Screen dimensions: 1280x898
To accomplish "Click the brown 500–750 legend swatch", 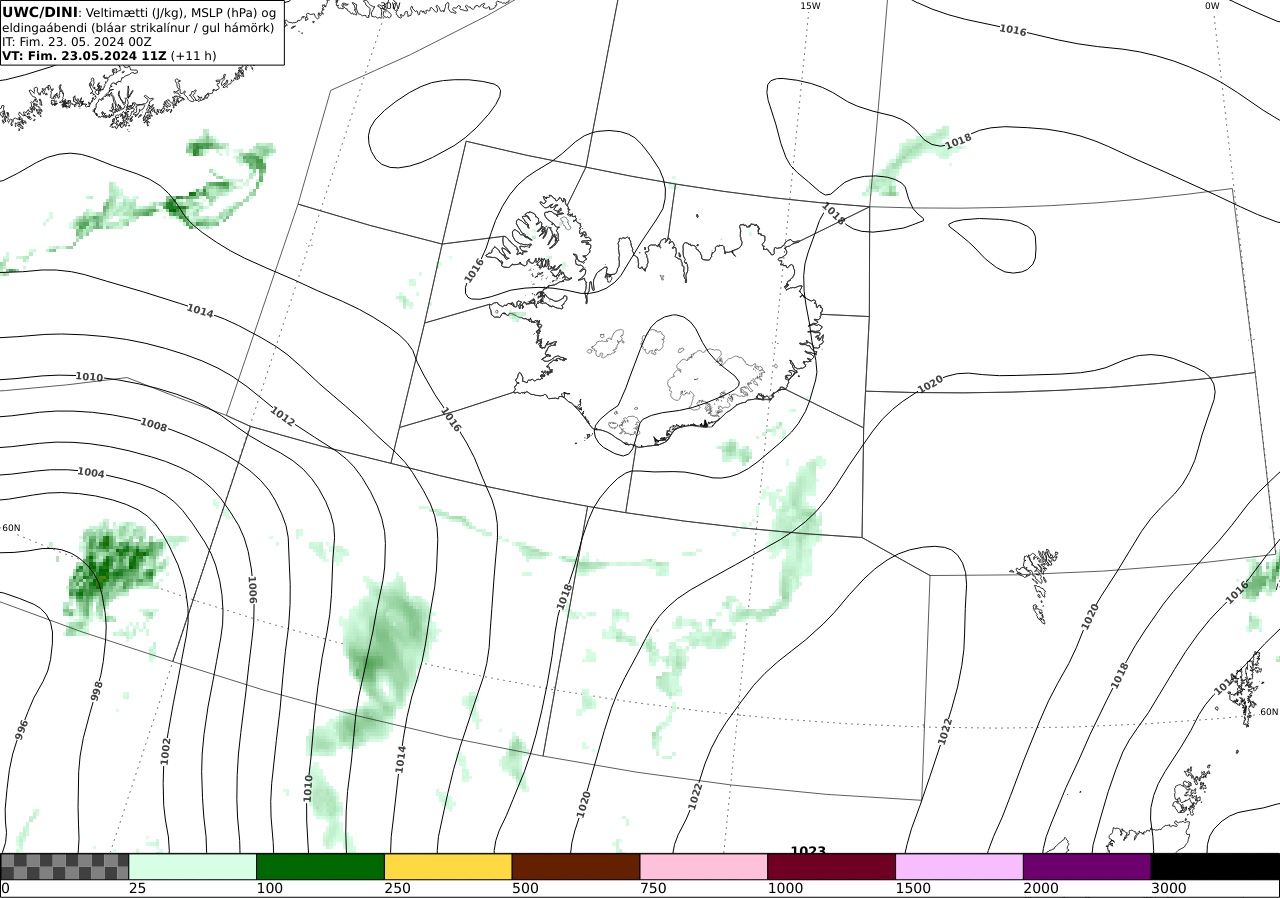I will pyautogui.click(x=576, y=866).
